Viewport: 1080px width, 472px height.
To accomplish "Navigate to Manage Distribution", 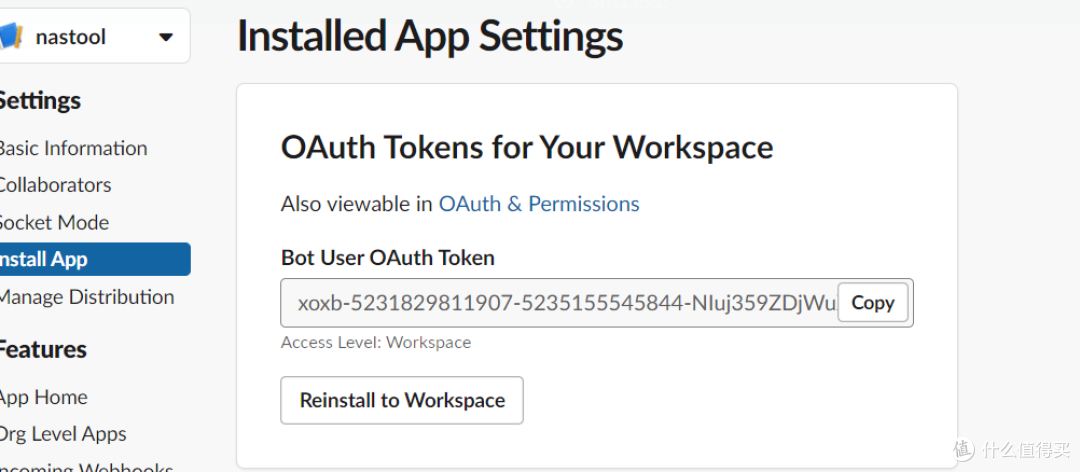I will [x=86, y=297].
